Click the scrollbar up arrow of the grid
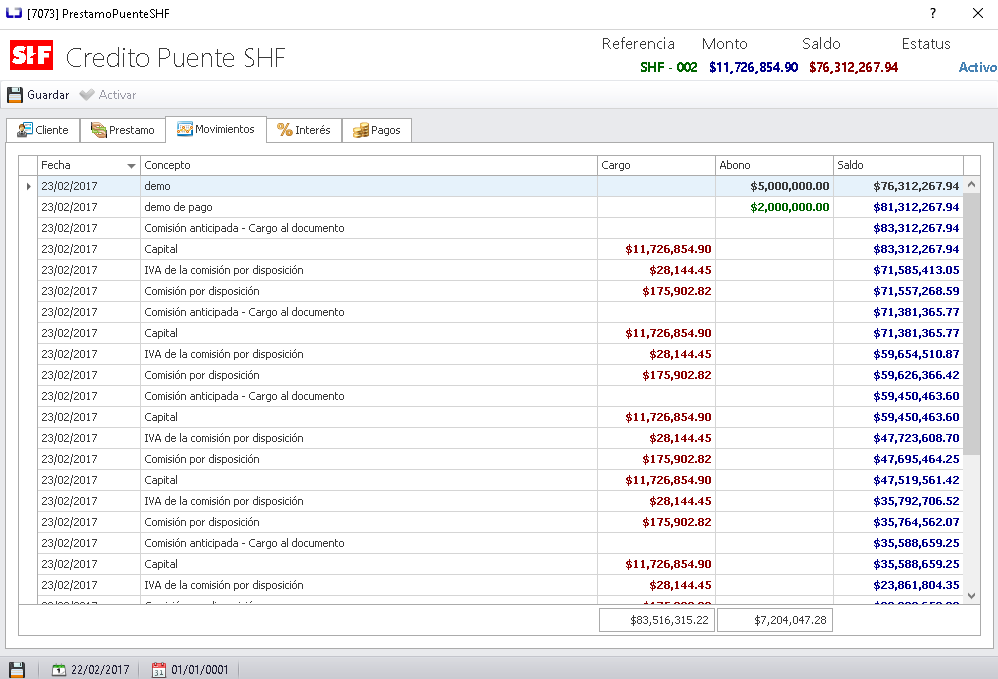 coord(971,185)
